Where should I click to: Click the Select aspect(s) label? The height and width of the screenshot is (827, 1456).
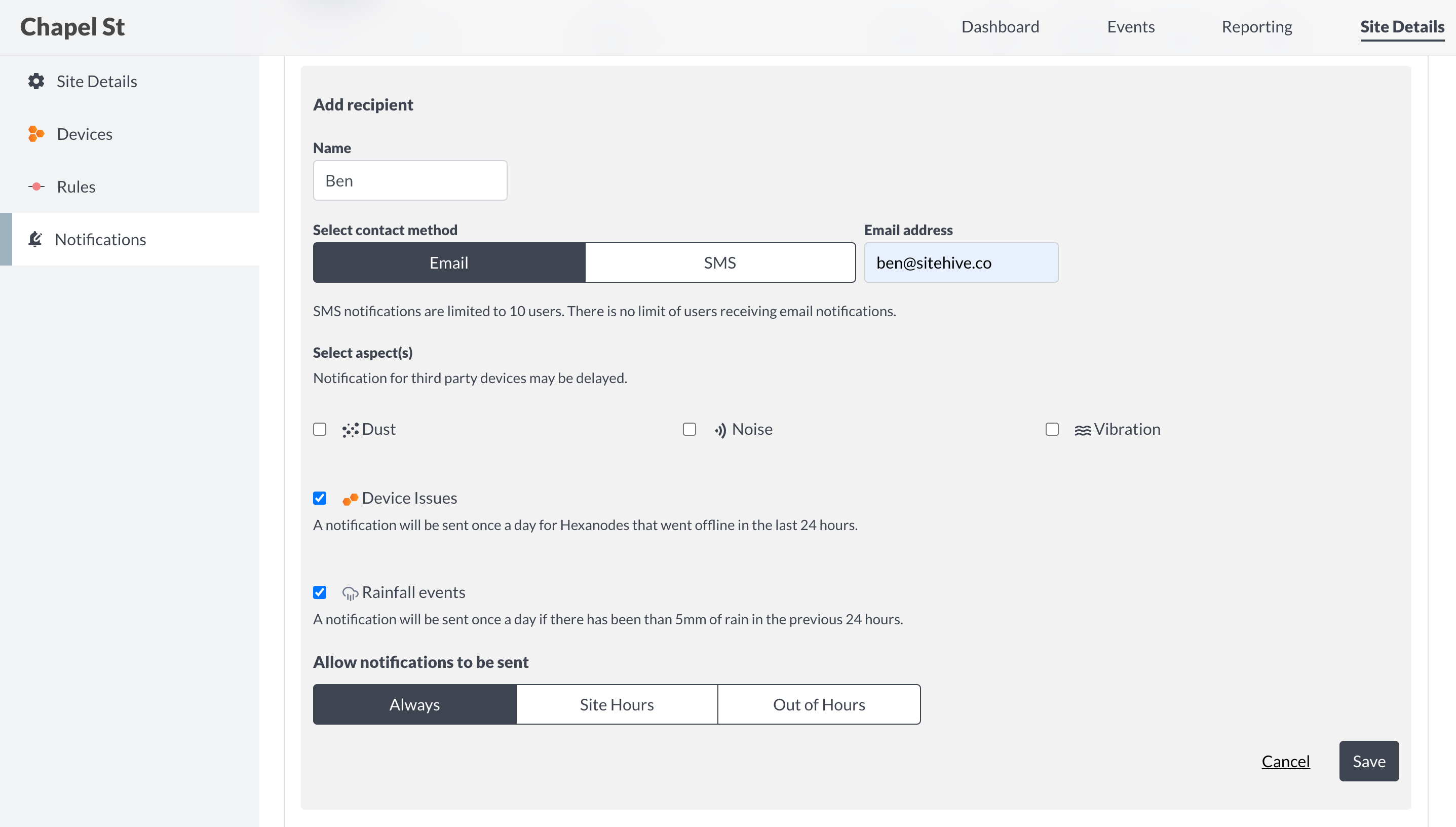[x=362, y=353]
